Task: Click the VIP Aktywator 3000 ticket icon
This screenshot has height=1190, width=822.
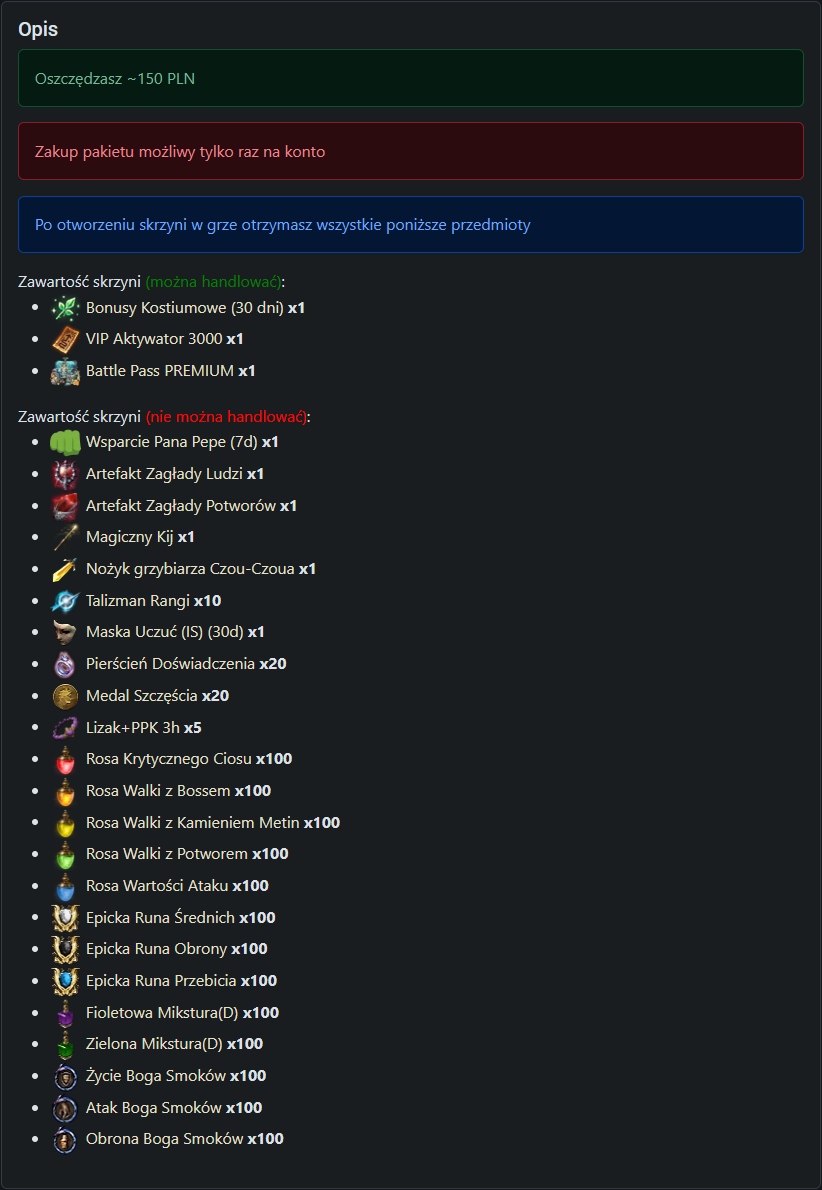Action: pos(65,339)
